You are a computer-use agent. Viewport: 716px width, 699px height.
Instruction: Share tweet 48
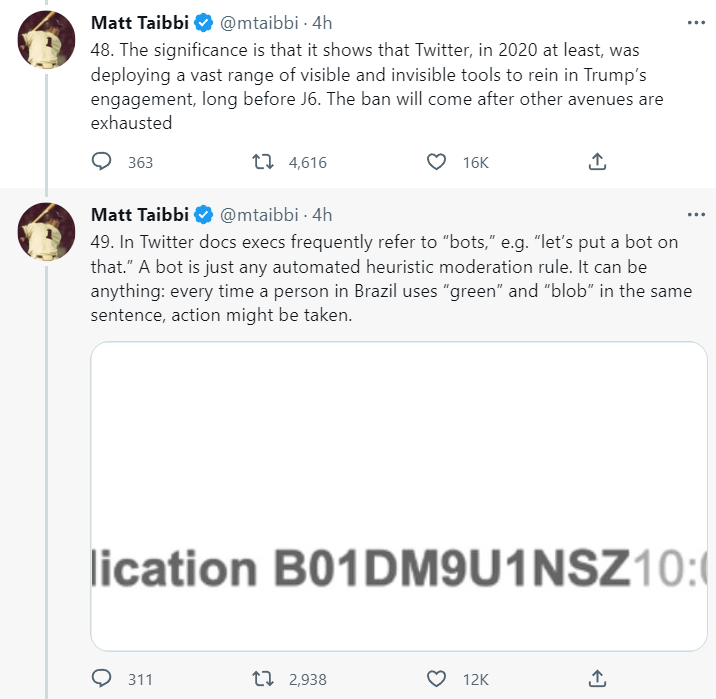point(596,162)
